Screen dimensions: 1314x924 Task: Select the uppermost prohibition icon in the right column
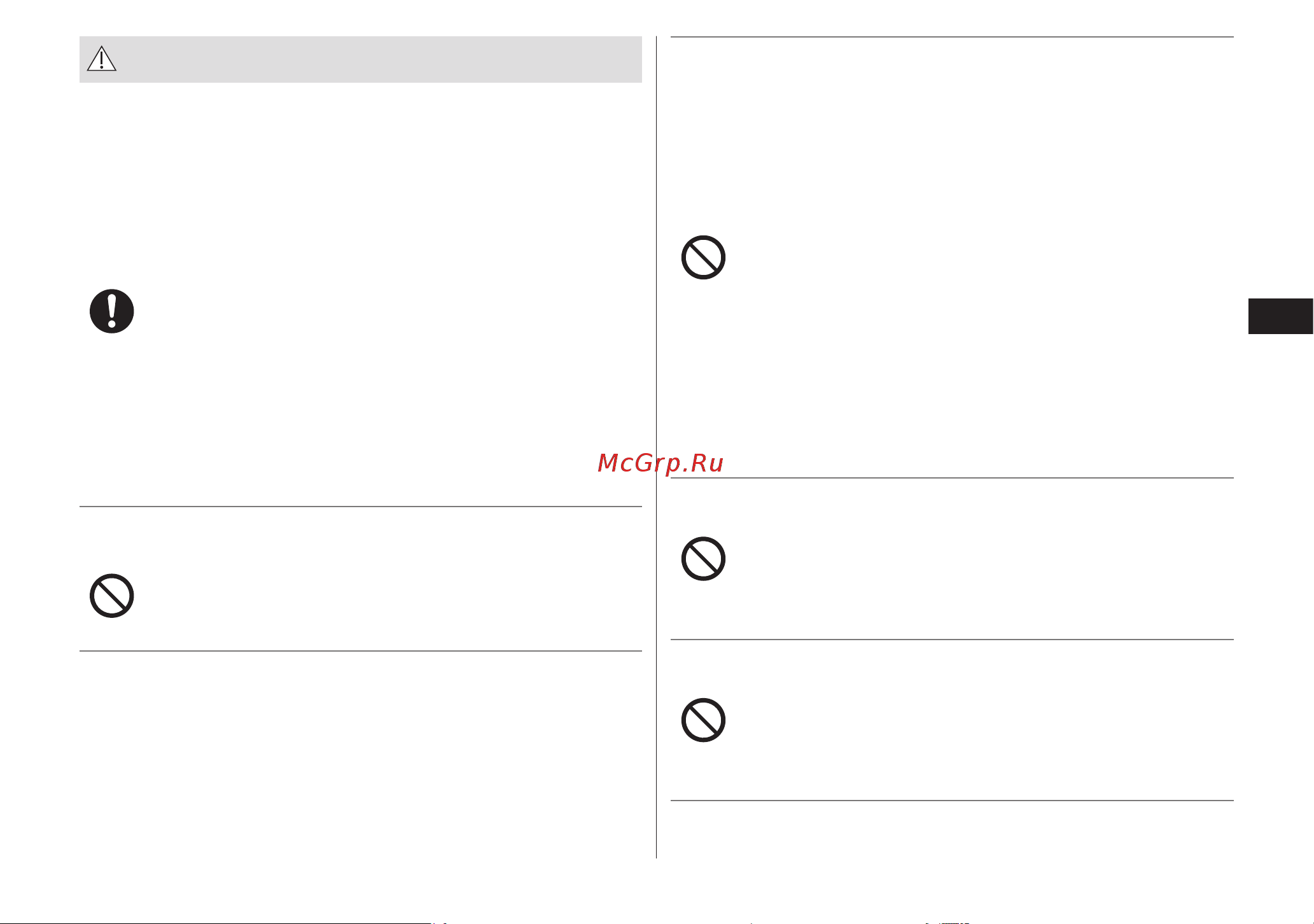[703, 258]
